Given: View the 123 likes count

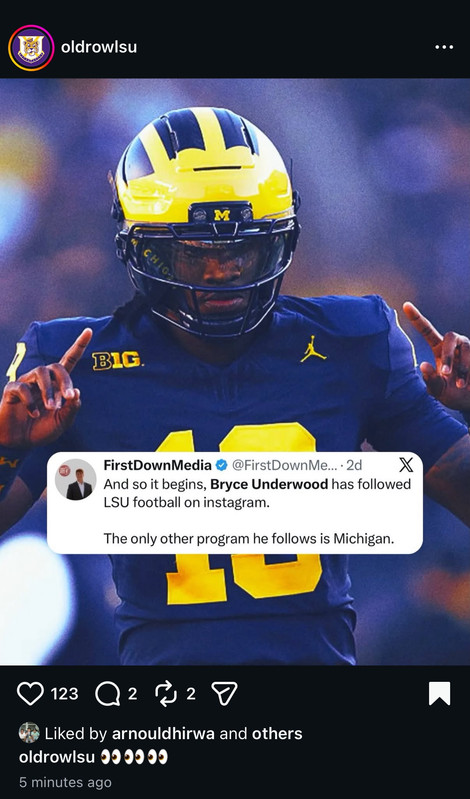Looking at the screenshot, I should click(65, 694).
